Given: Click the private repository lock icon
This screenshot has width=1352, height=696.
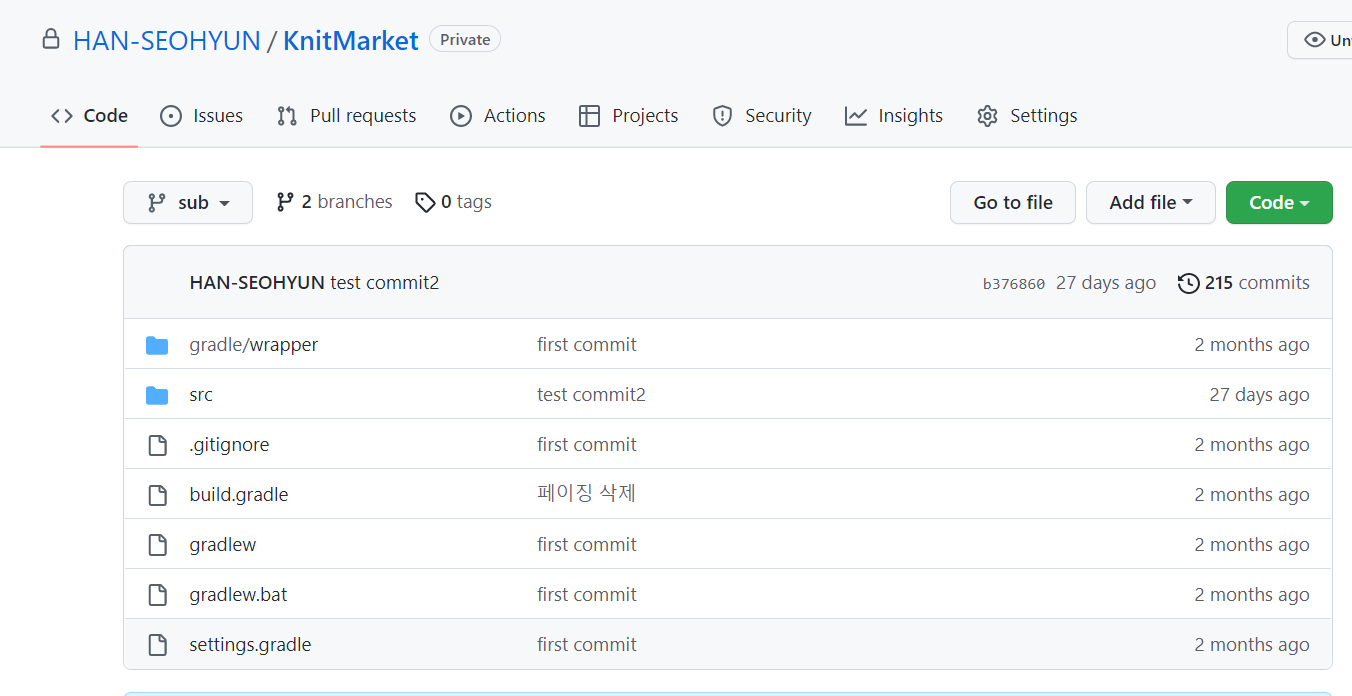Looking at the screenshot, I should tap(51, 40).
